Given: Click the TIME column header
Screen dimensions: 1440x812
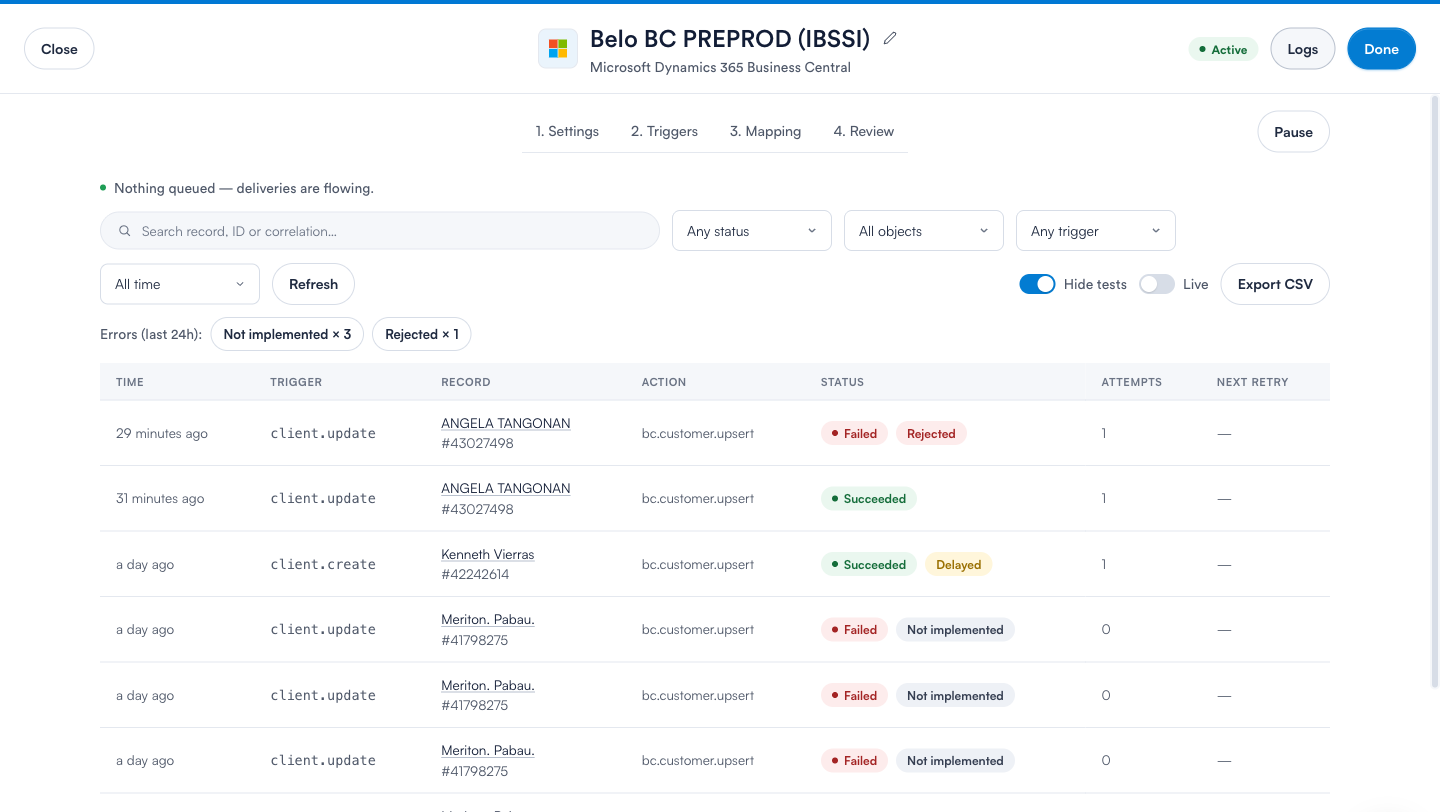Looking at the screenshot, I should click(130, 382).
